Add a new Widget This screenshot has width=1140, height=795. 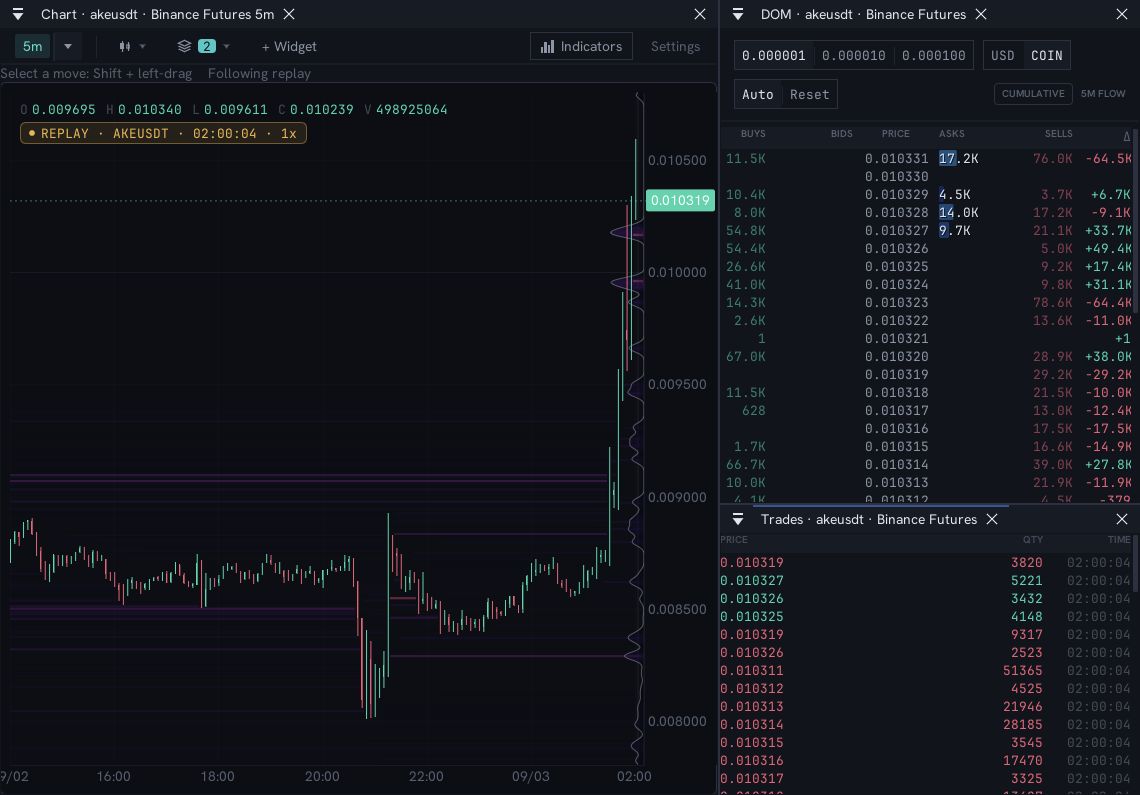[289, 47]
